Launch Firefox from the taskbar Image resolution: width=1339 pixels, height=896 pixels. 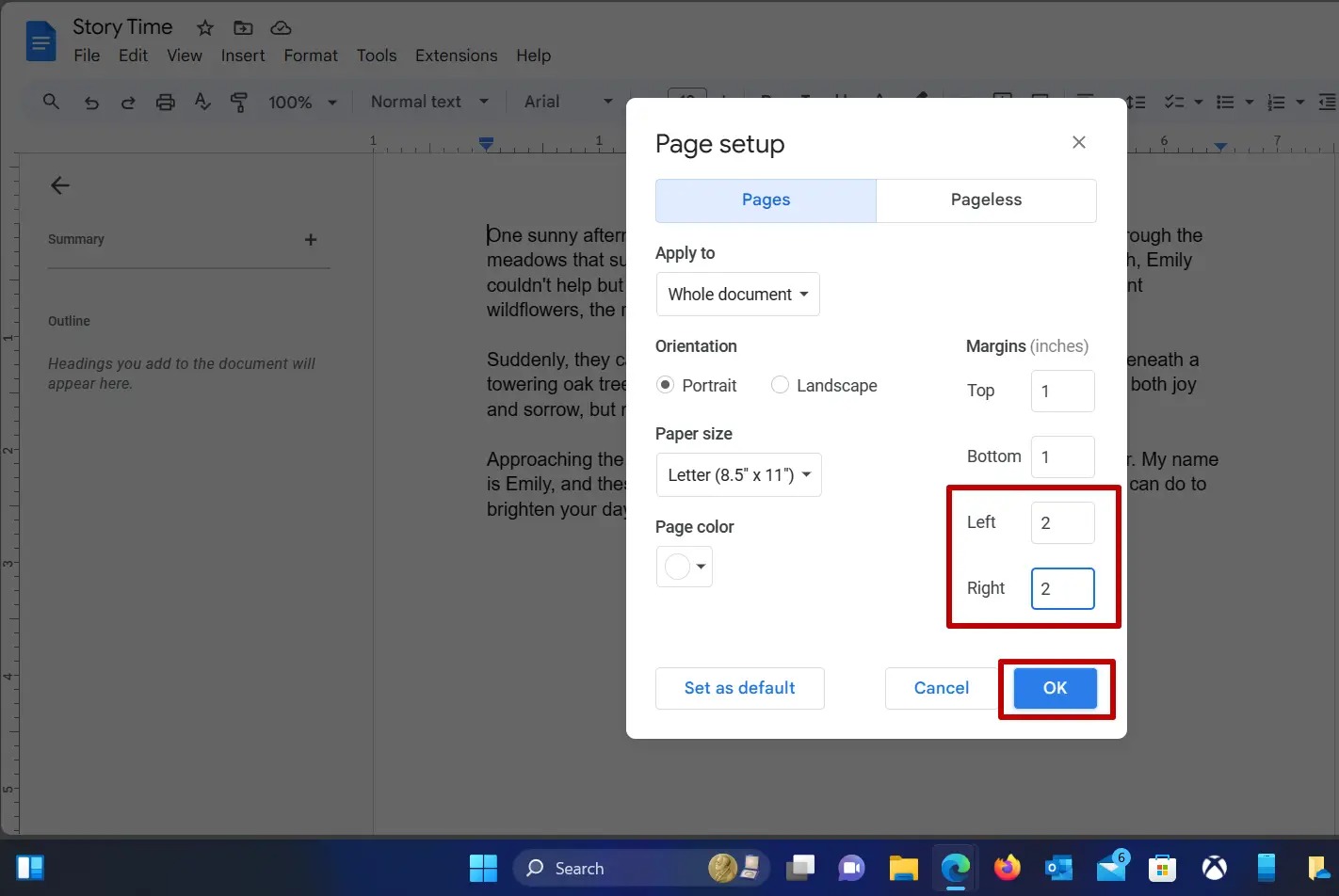[x=1008, y=868]
